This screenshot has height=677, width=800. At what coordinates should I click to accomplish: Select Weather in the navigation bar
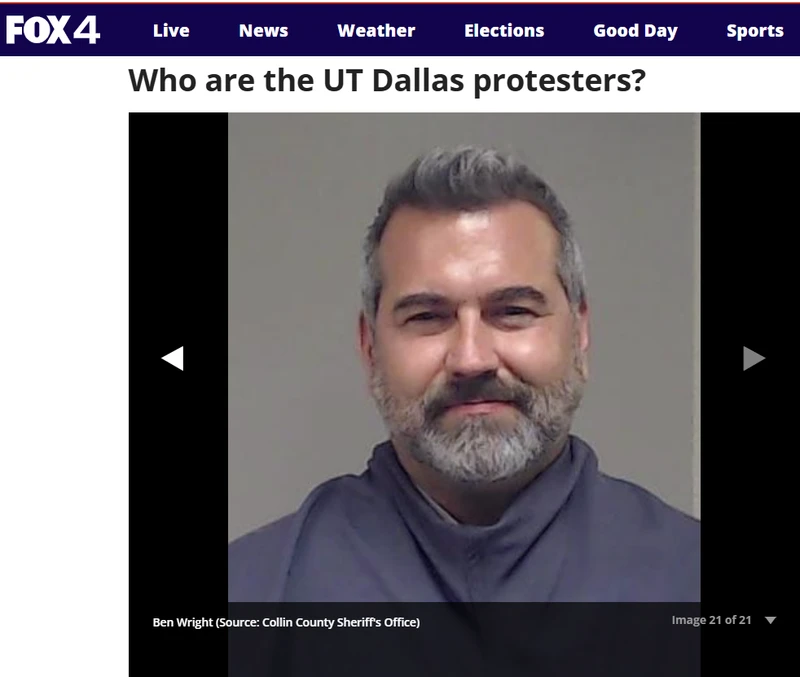[376, 31]
